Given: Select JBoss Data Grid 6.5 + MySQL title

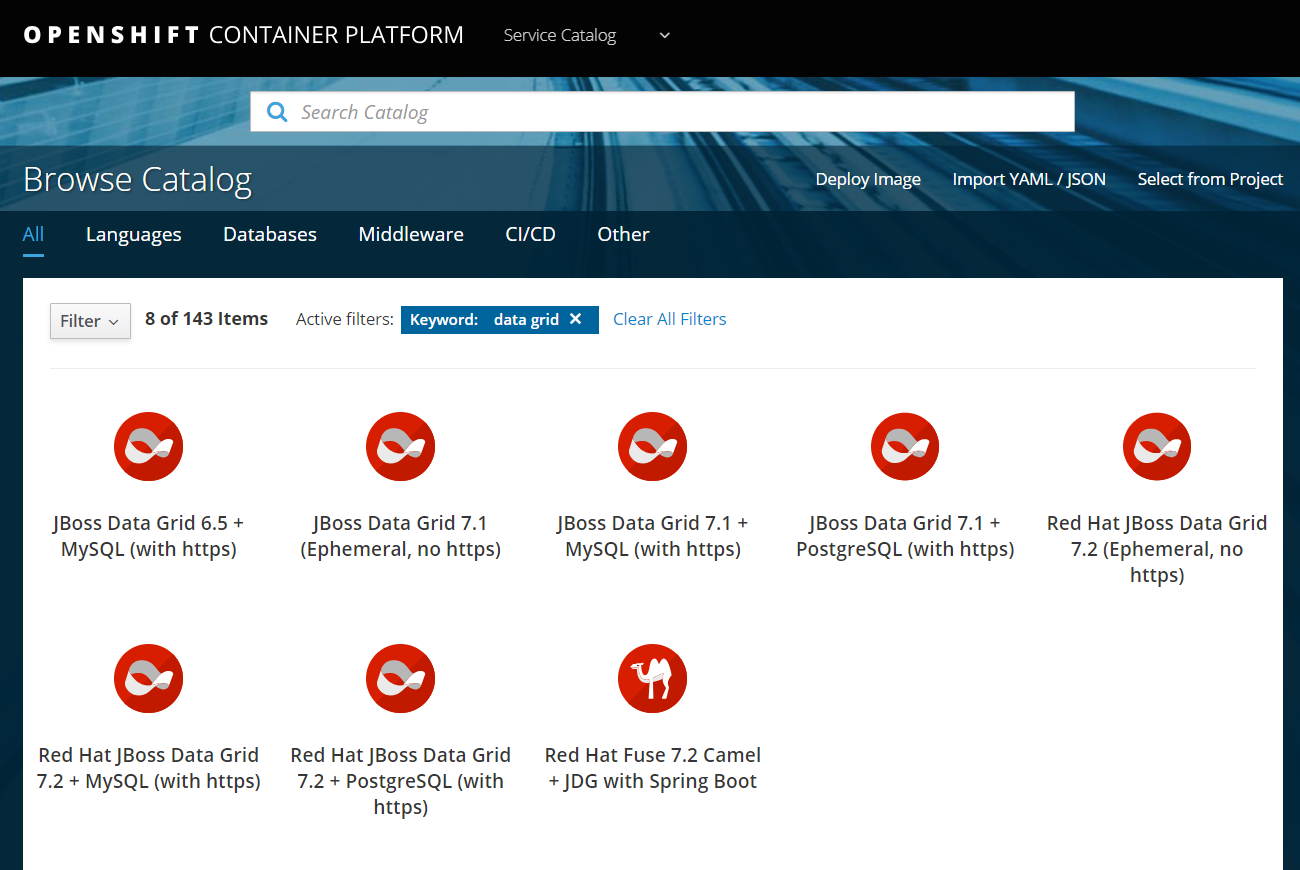Looking at the screenshot, I should pos(149,536).
